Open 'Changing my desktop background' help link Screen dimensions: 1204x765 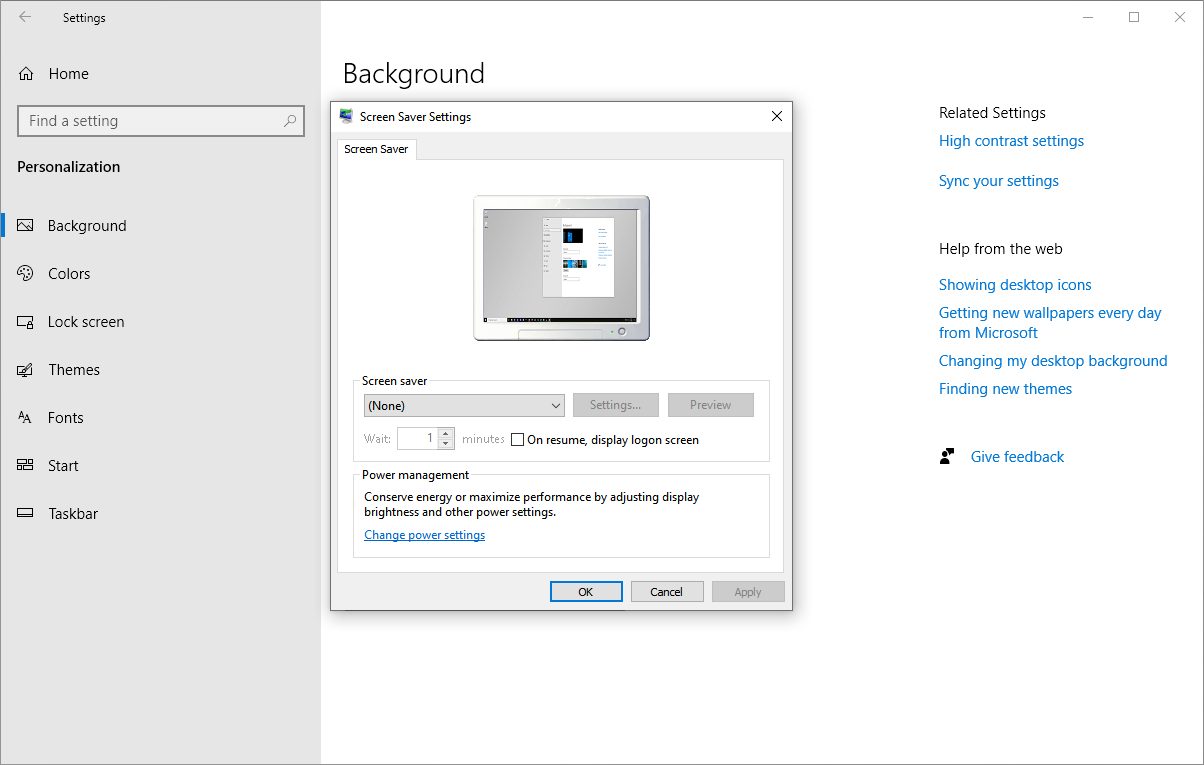click(x=1053, y=360)
